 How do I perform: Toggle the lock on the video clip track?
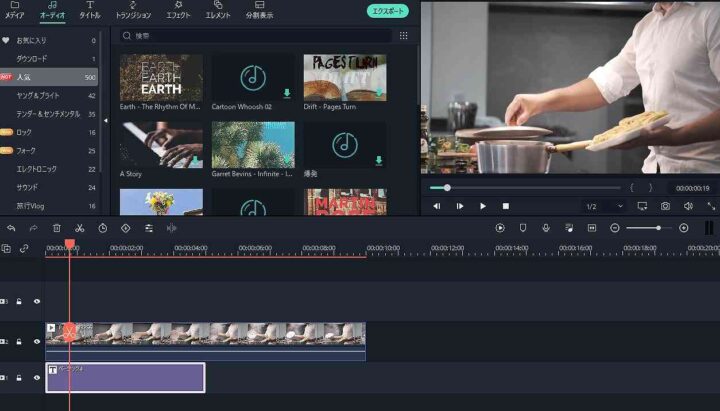19,341
